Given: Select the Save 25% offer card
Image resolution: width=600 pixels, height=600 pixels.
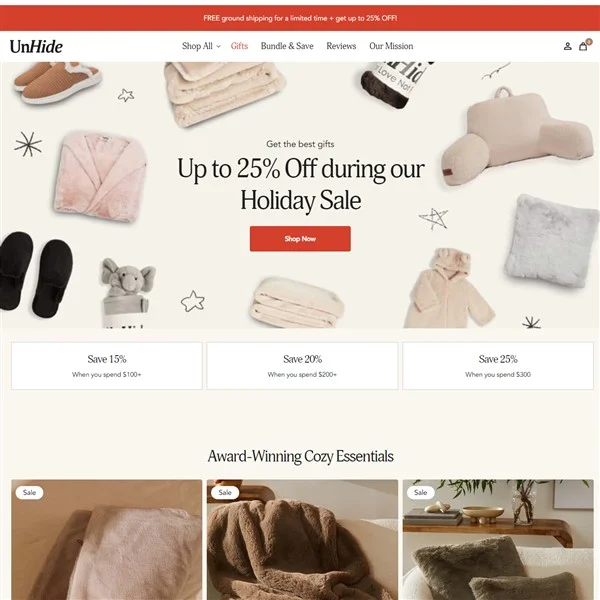Looking at the screenshot, I should click(x=498, y=366).
